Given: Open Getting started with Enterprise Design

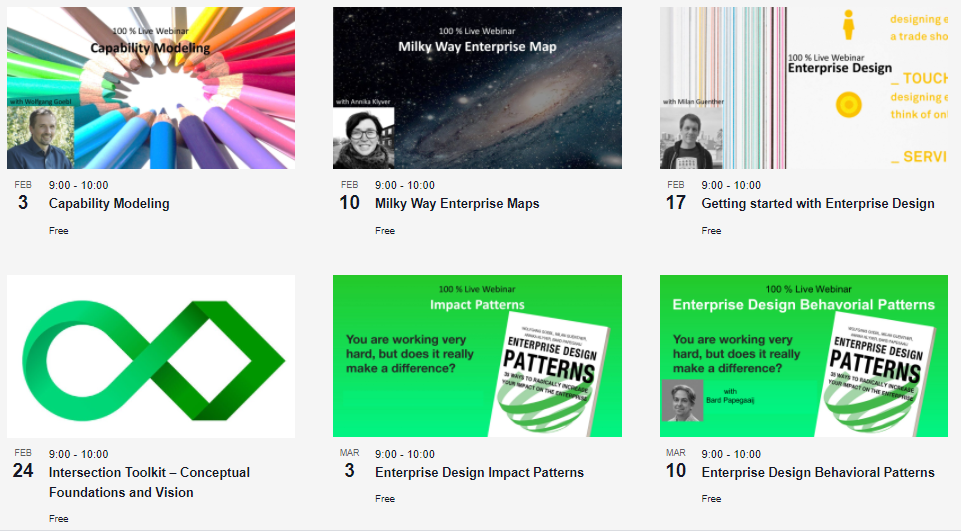Looking at the screenshot, I should coord(818,203).
